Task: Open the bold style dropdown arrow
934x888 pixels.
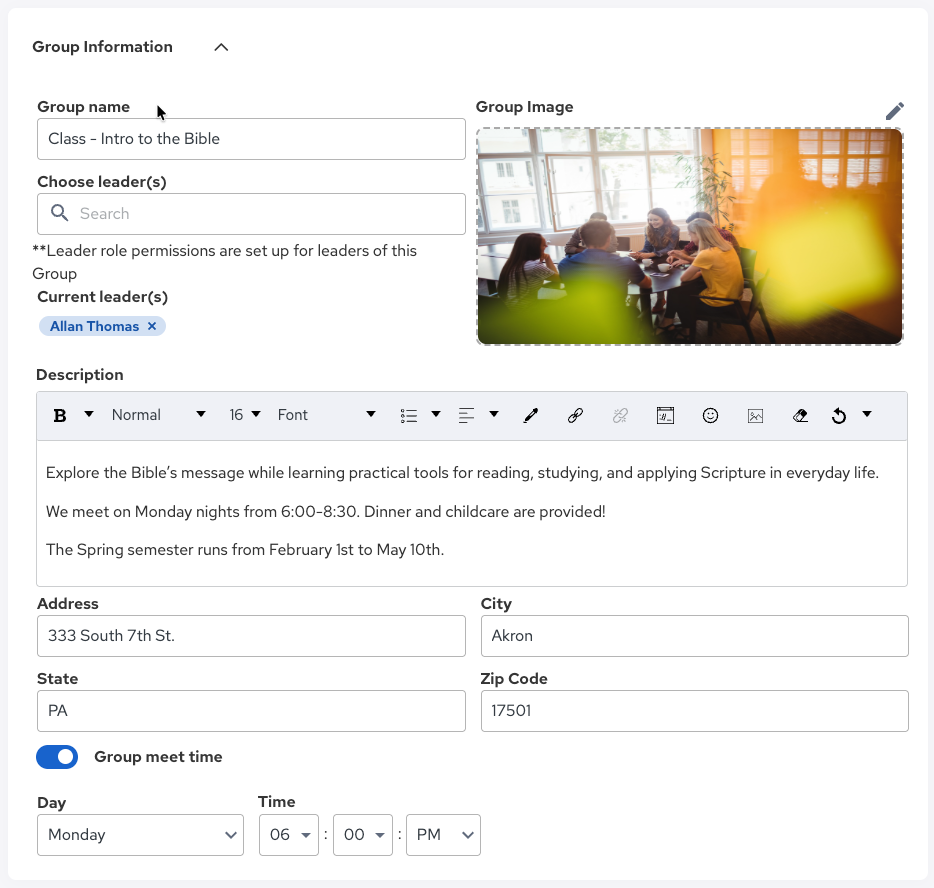Action: click(x=89, y=414)
